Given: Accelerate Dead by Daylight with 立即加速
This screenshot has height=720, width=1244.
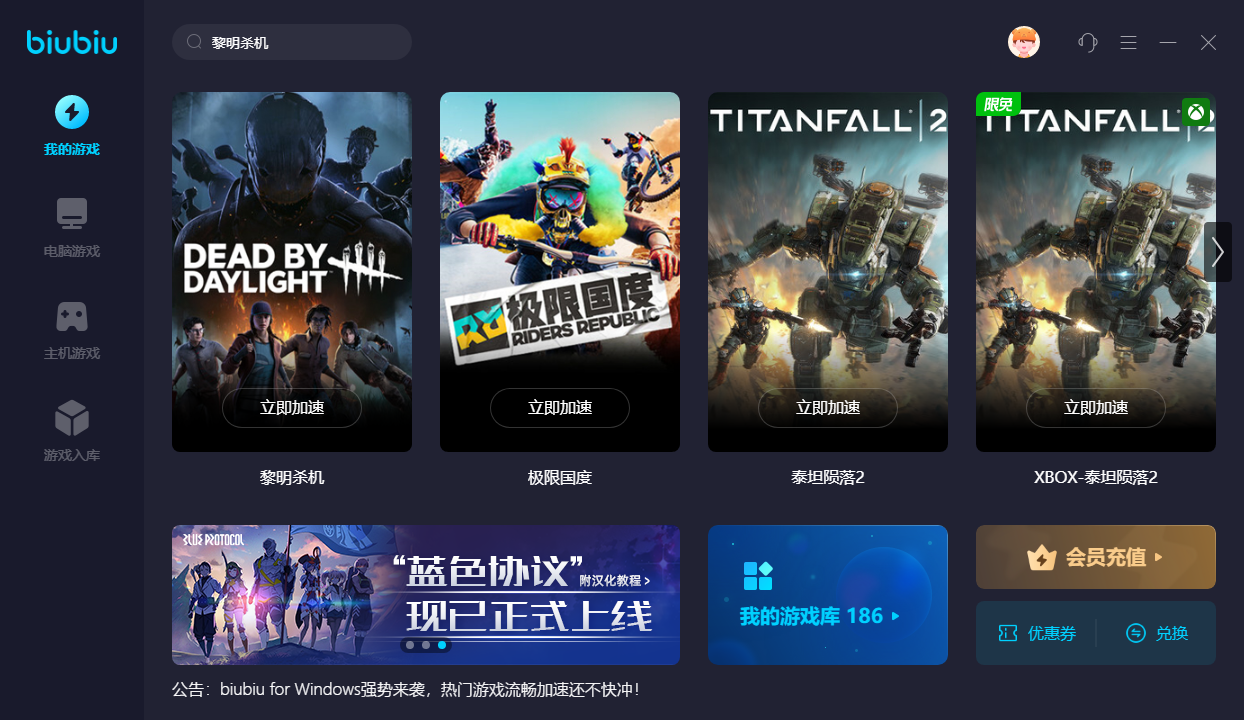Looking at the screenshot, I should [292, 408].
